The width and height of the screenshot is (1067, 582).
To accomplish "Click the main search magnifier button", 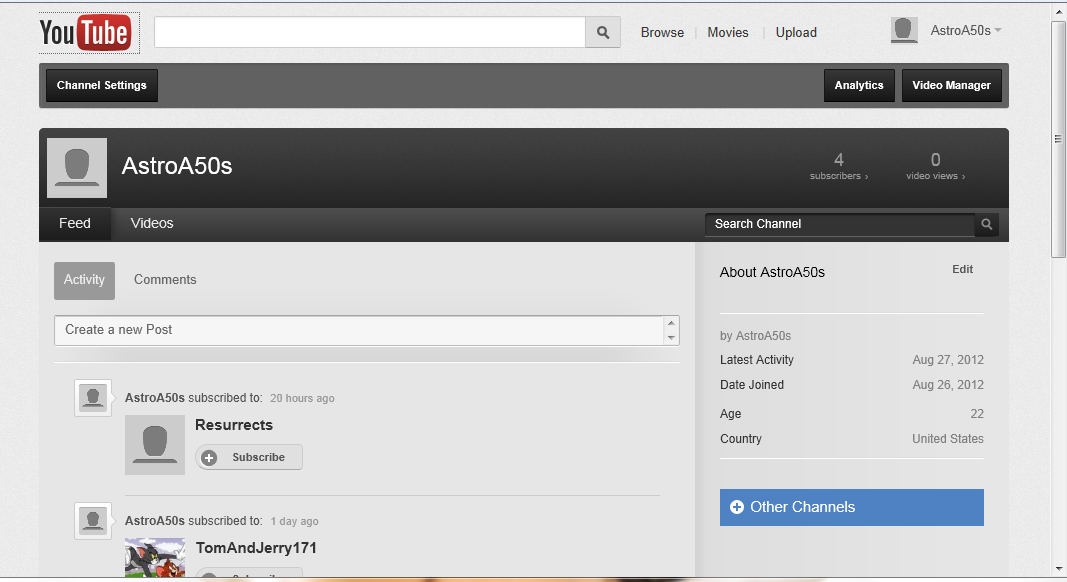I will 603,32.
